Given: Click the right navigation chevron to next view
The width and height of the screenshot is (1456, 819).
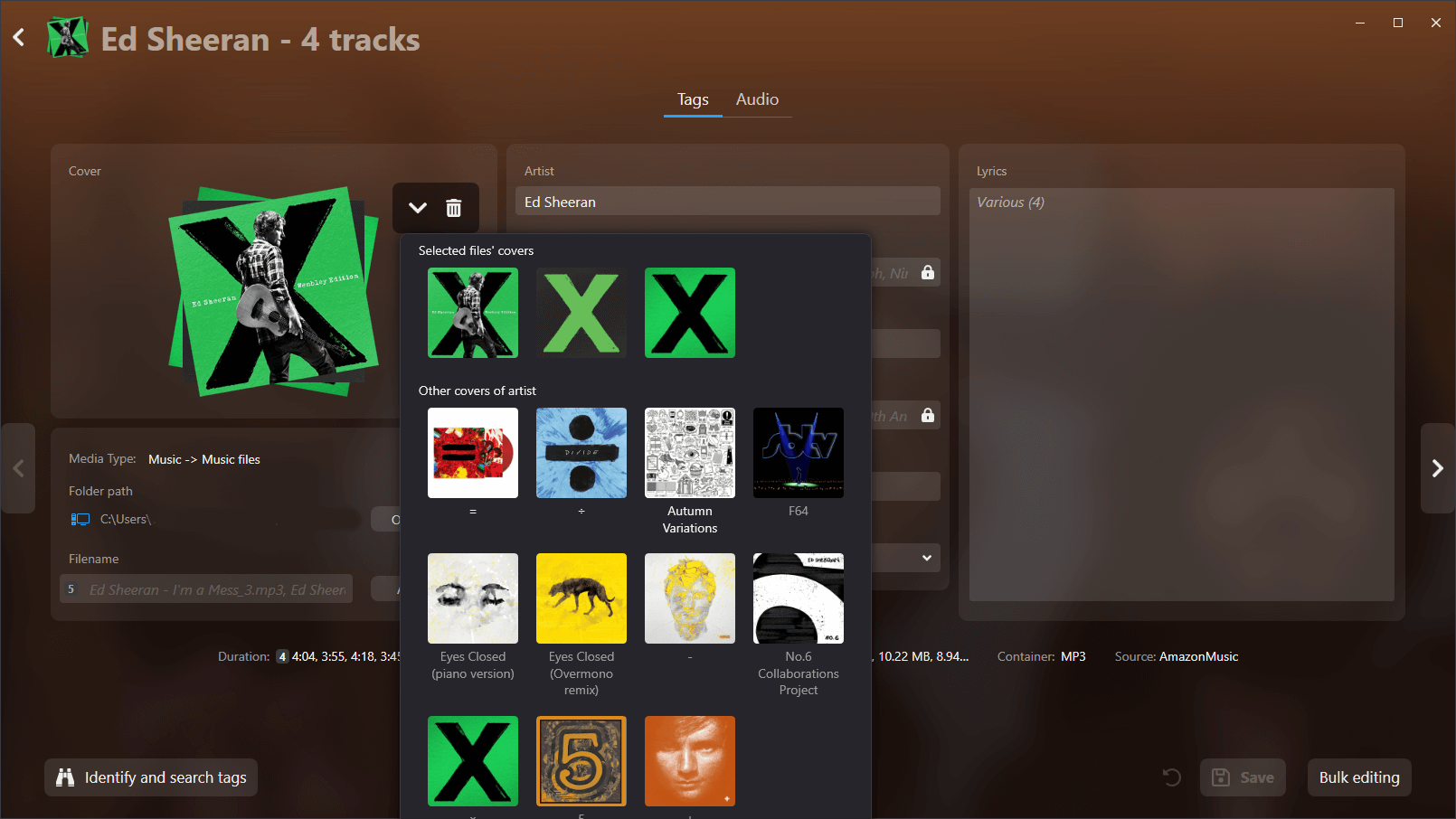Looking at the screenshot, I should pyautogui.click(x=1437, y=468).
